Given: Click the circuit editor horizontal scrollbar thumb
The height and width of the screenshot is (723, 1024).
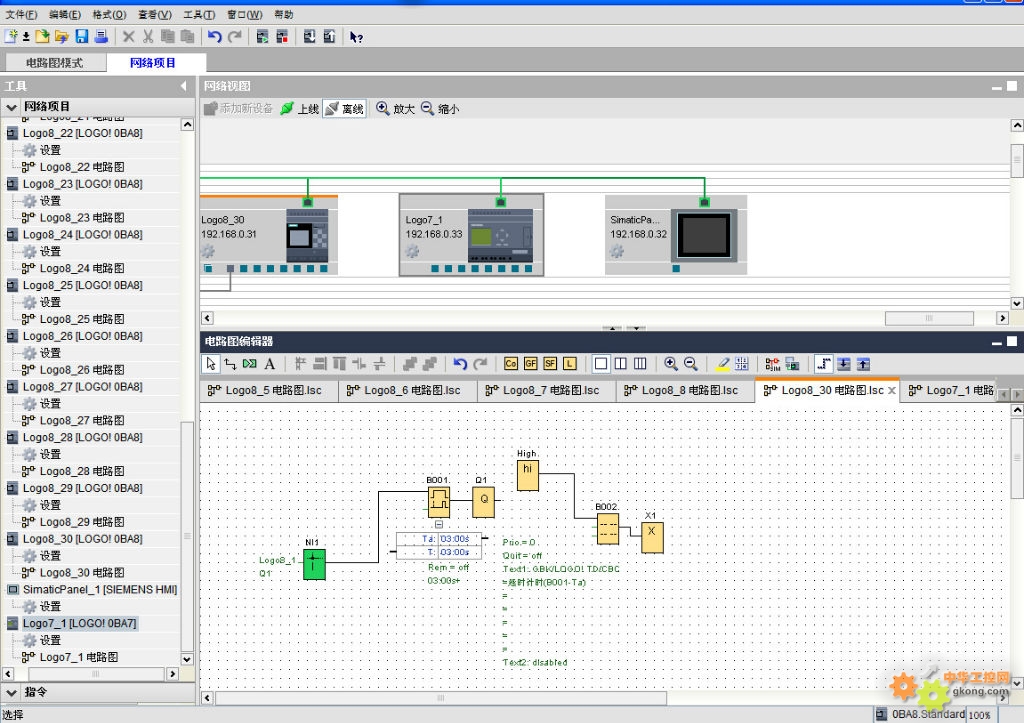Looking at the screenshot, I should click(x=441, y=698).
